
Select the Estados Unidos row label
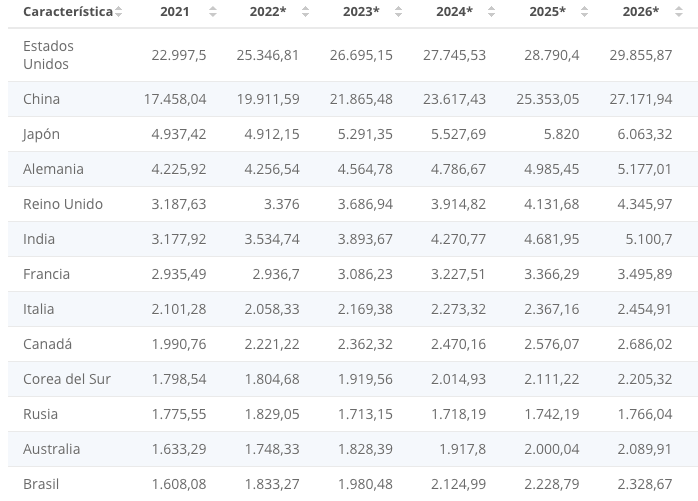pos(49,55)
